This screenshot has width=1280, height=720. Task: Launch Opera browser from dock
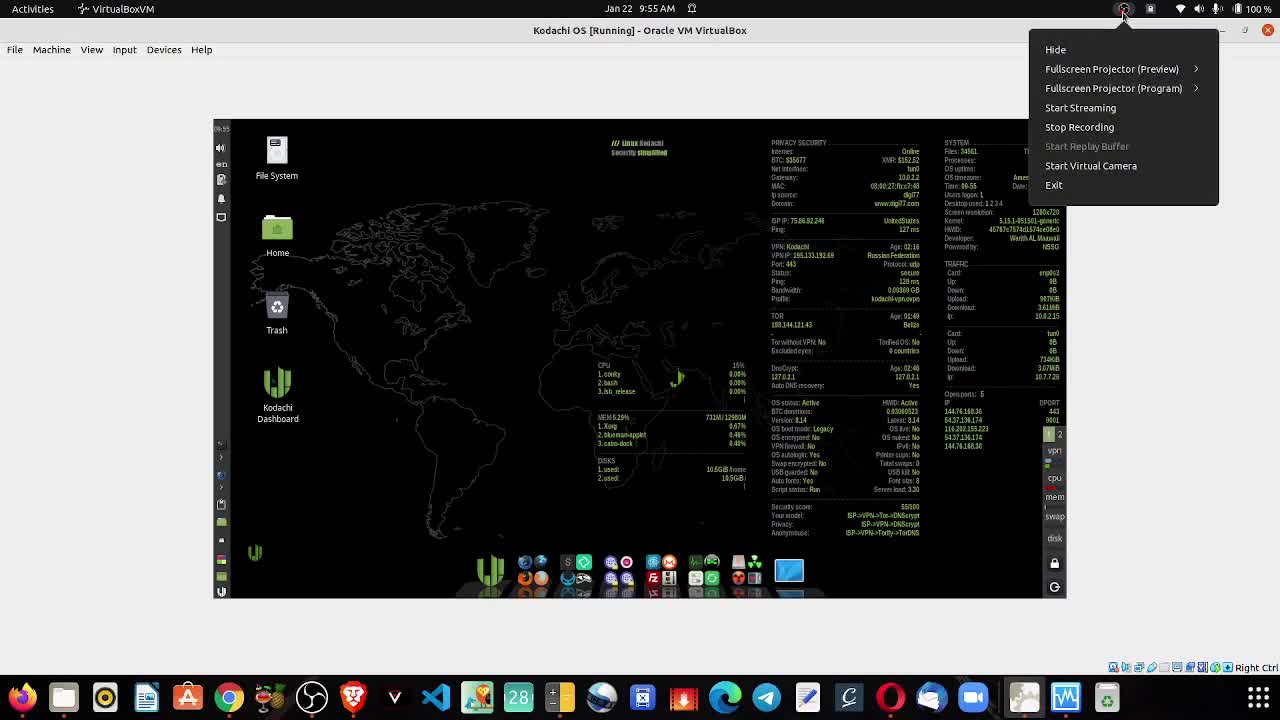[890, 697]
